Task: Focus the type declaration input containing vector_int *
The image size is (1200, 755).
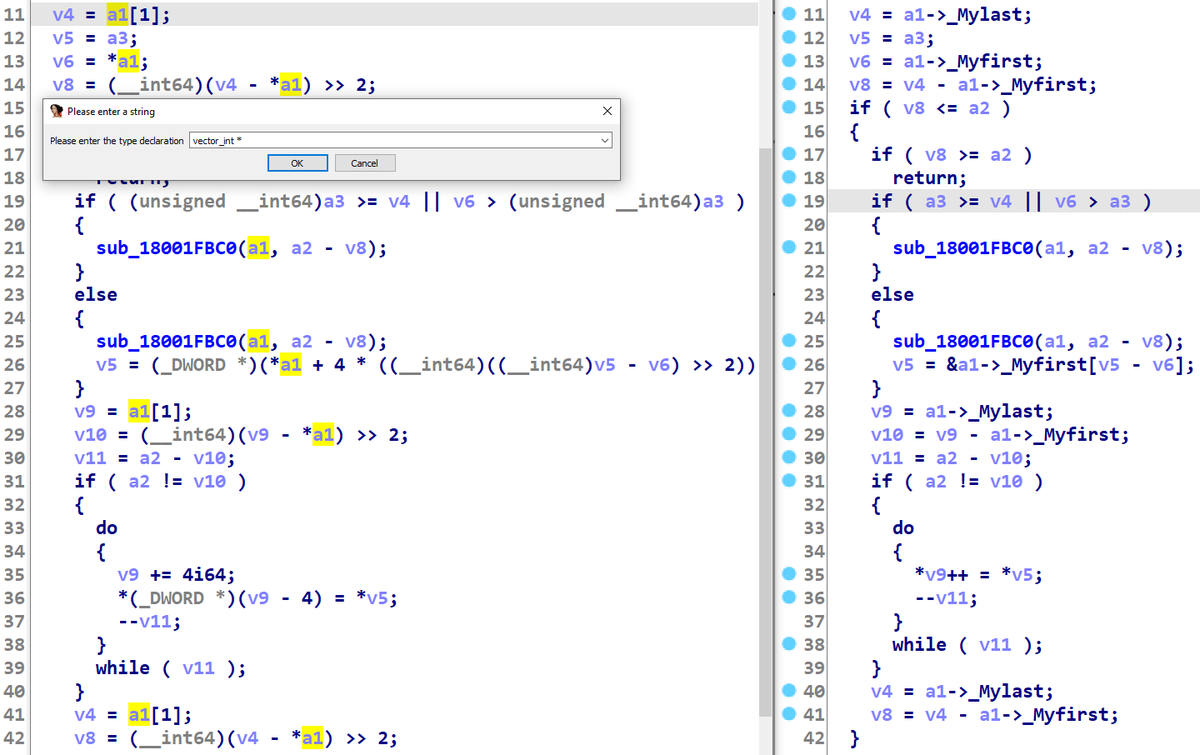Action: (x=401, y=141)
